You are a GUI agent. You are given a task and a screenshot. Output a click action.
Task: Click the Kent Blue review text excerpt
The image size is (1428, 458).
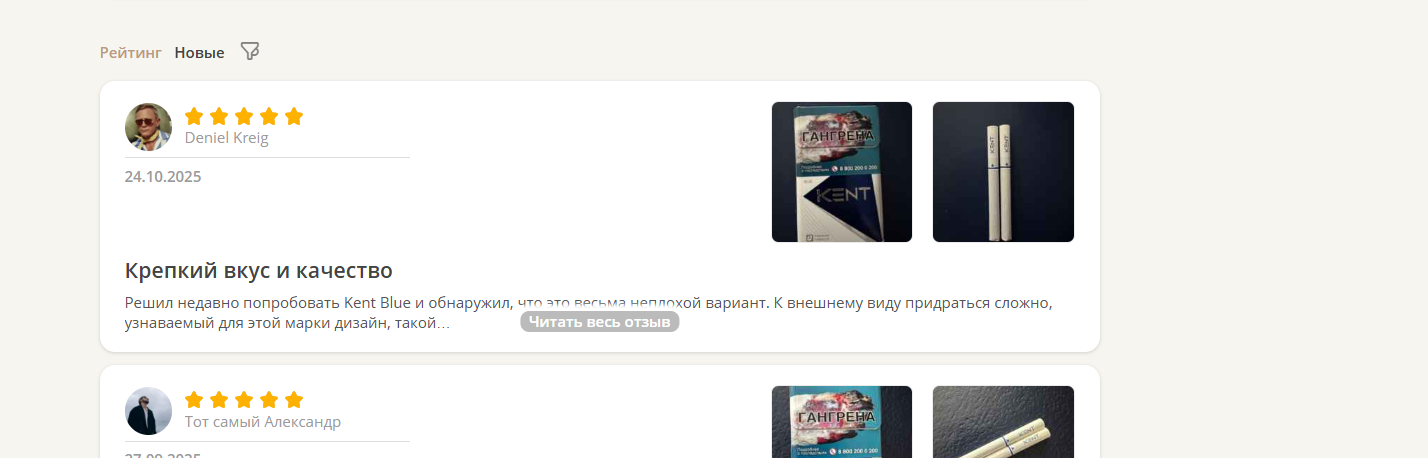click(589, 312)
